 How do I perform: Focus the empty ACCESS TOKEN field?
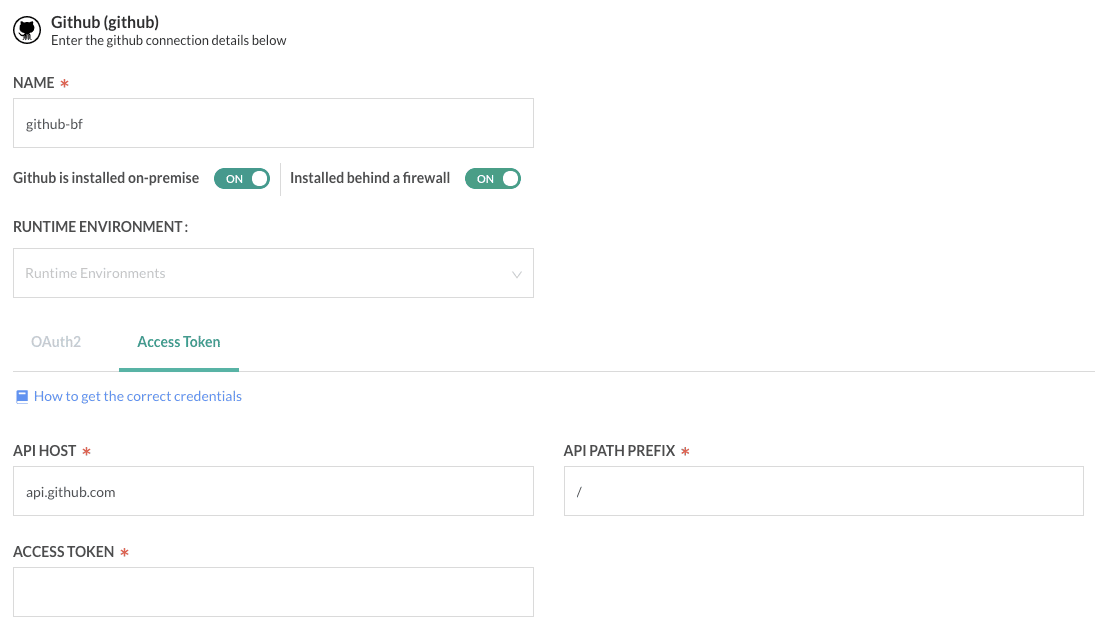point(273,592)
